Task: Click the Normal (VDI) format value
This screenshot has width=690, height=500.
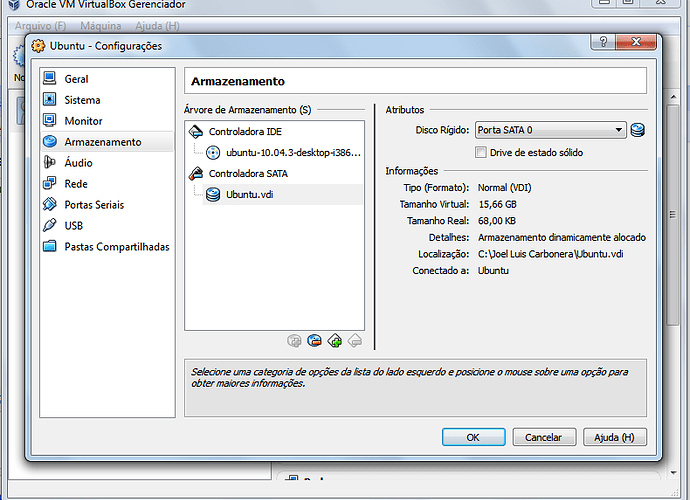Action: 504,188
